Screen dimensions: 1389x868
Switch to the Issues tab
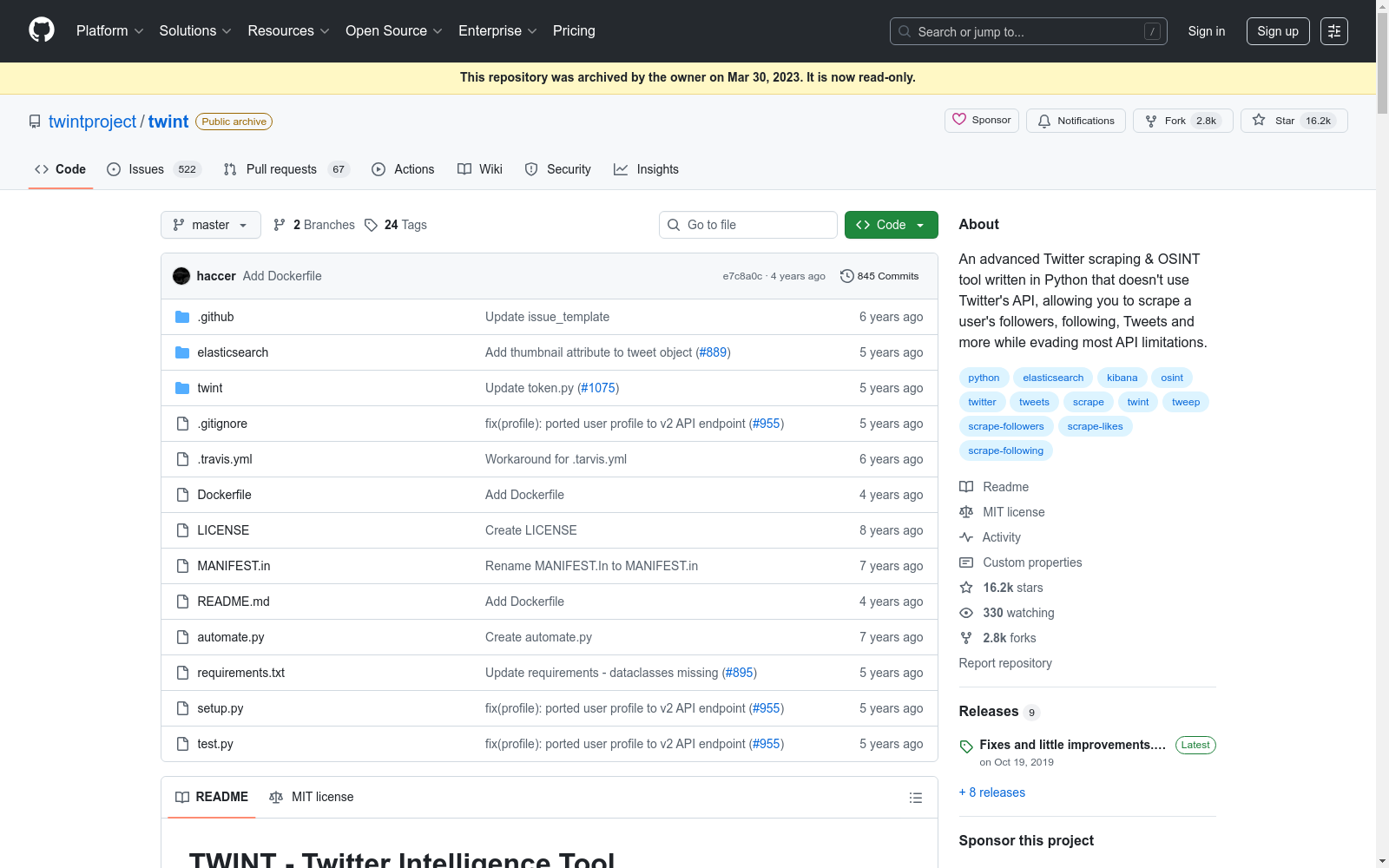154,169
